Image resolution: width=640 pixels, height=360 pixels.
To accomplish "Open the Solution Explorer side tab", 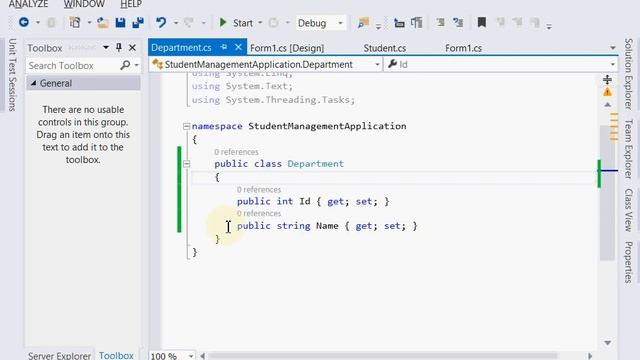I will point(629,74).
